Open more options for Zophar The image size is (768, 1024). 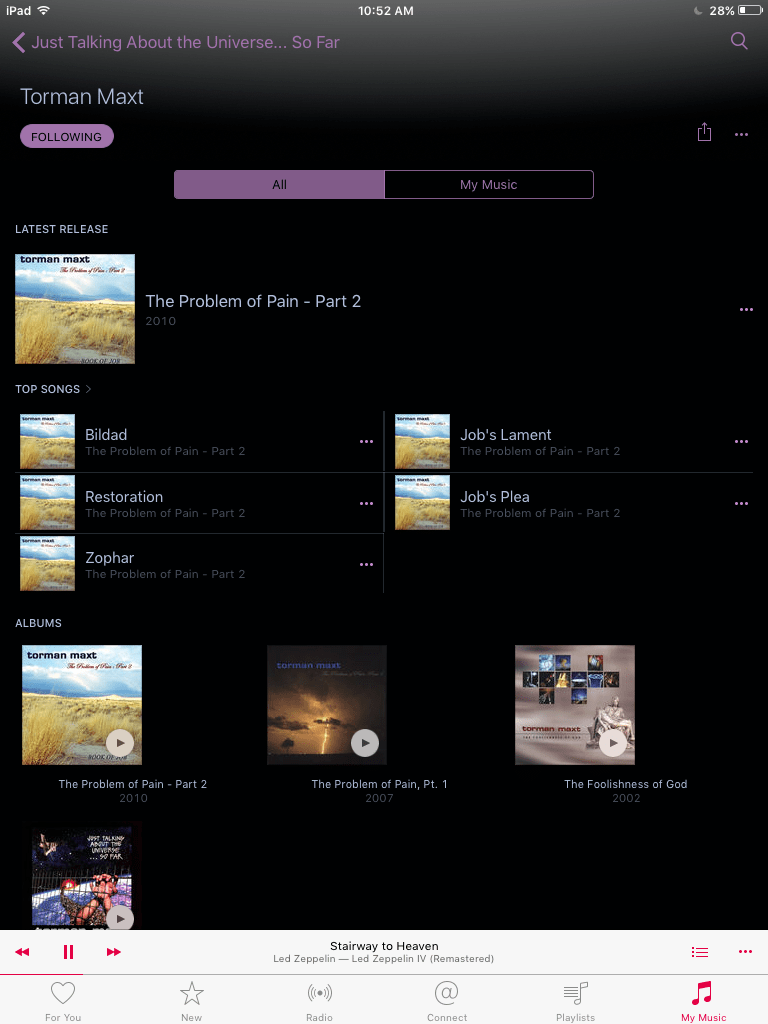366,565
